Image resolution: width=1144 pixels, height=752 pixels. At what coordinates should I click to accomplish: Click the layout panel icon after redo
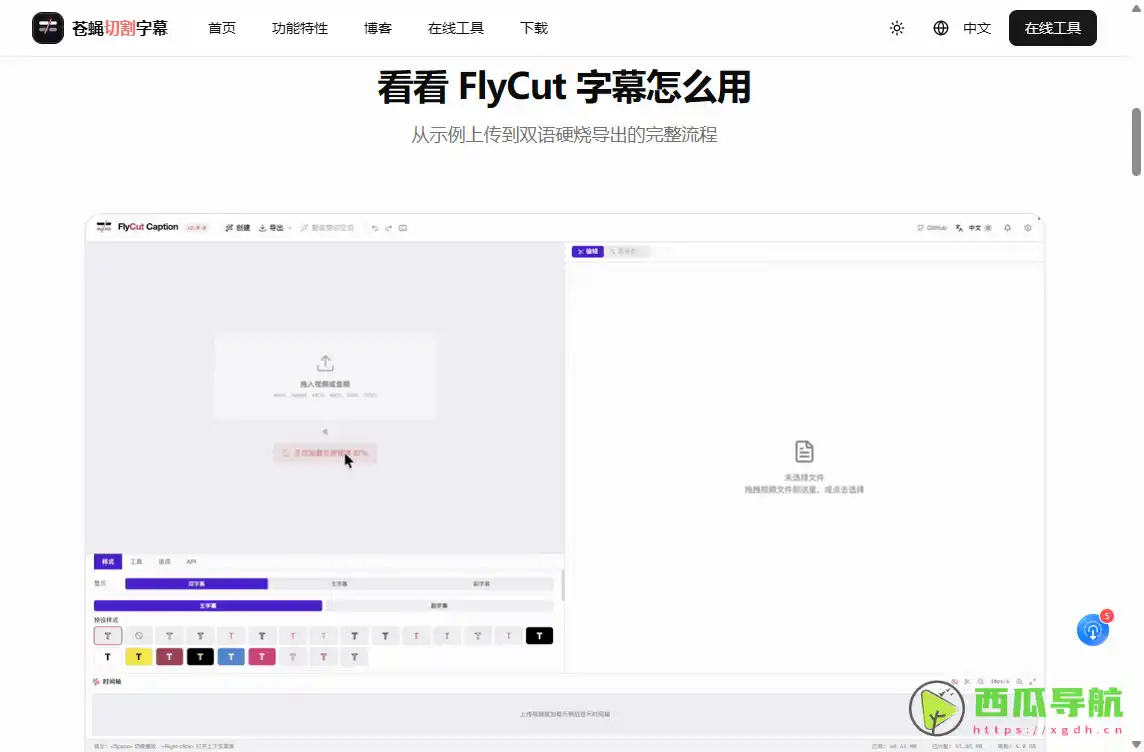[403, 228]
